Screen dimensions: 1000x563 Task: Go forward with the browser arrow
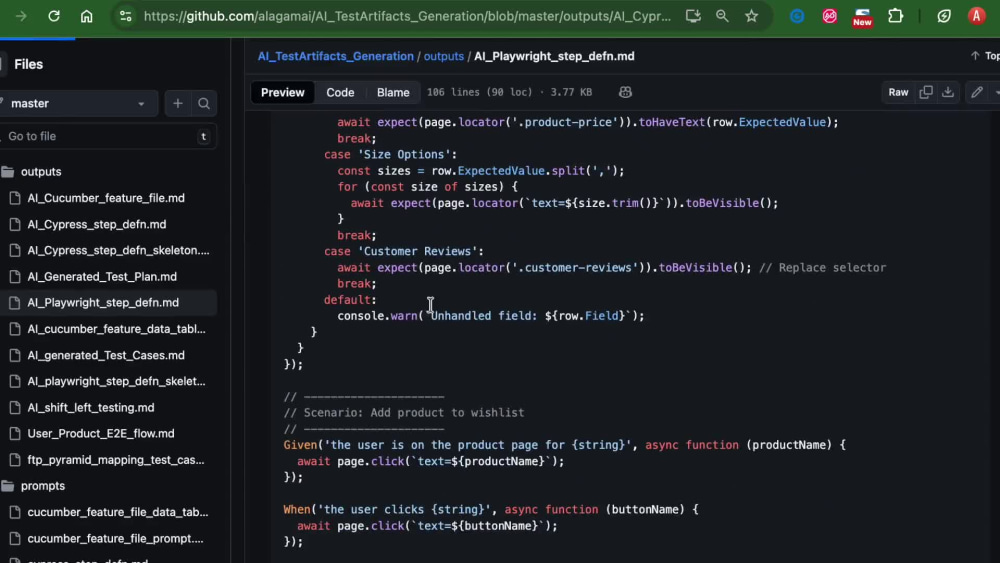(21, 16)
